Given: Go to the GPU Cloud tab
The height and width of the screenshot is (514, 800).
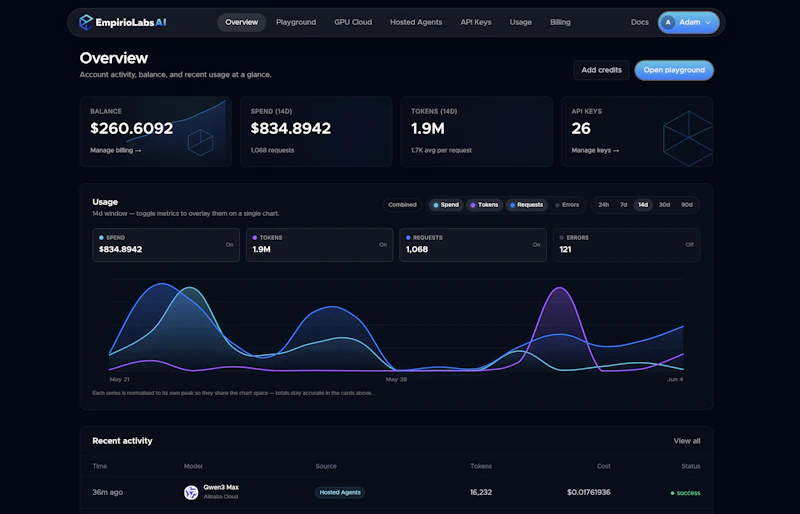Looking at the screenshot, I should tap(353, 22).
